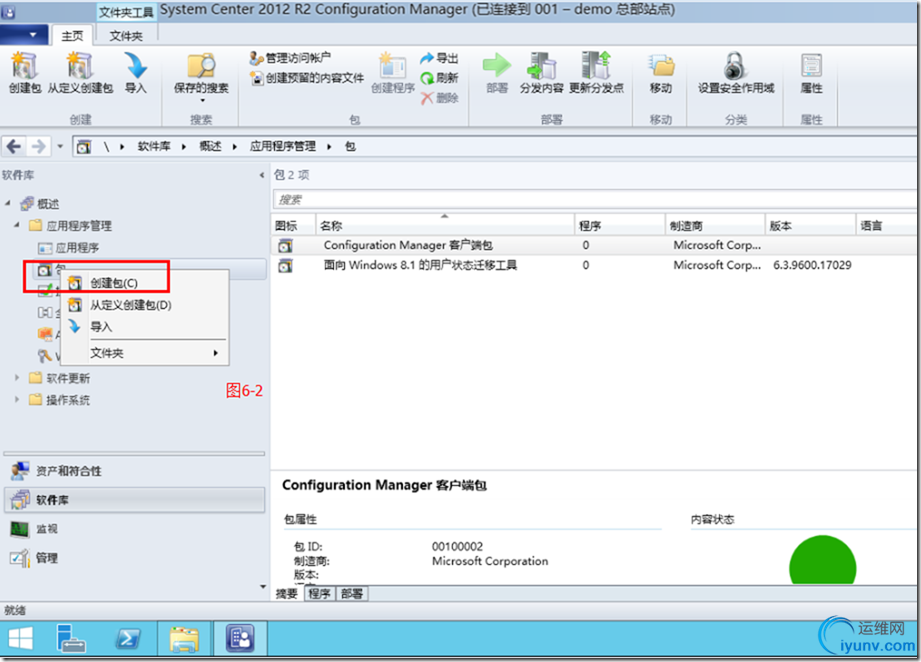Select the 软件更新 folder in the tree

coord(60,378)
